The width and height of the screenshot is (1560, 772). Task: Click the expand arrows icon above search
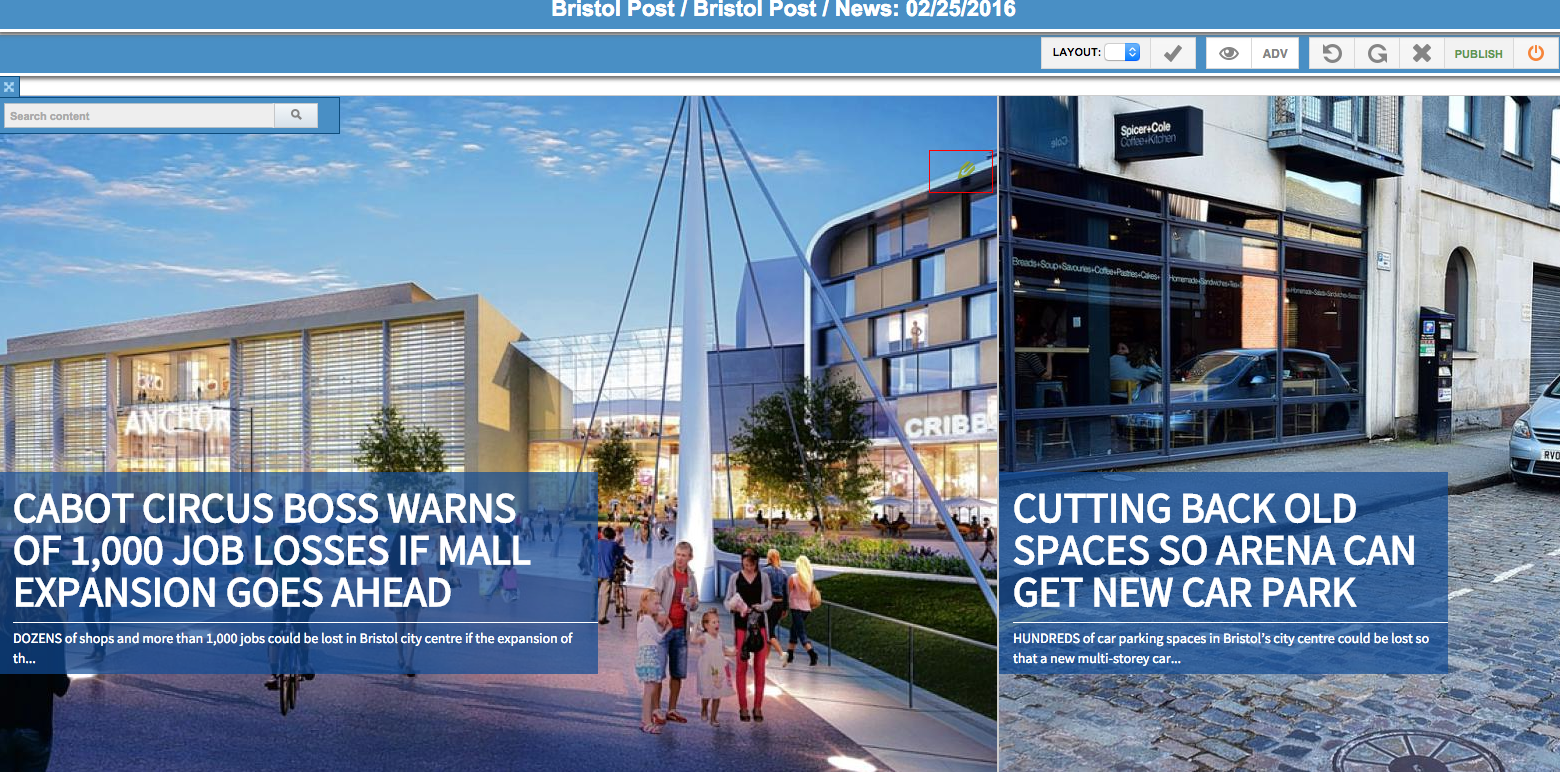9,87
